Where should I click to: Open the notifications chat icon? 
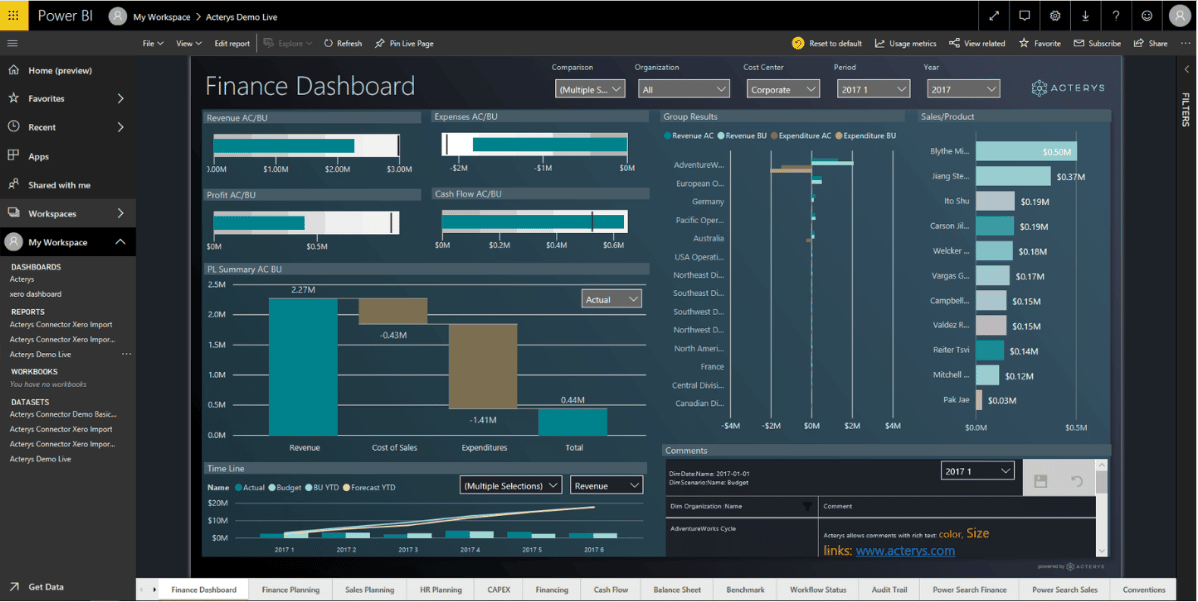pos(1025,15)
